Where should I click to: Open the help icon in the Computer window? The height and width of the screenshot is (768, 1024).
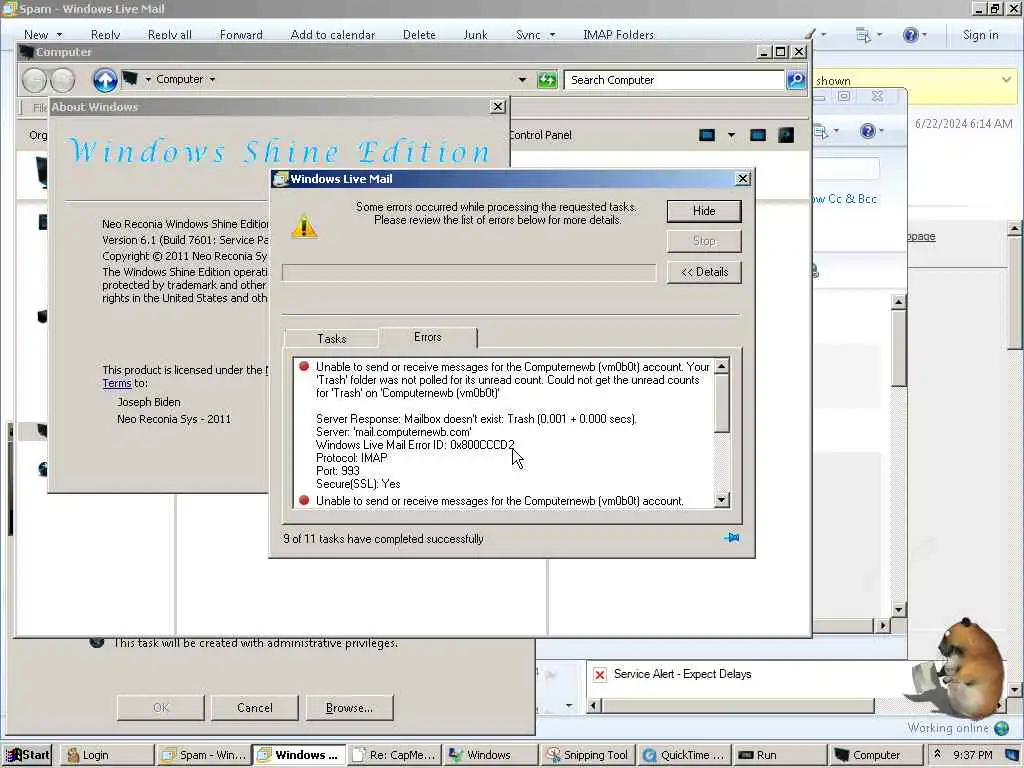pos(786,135)
